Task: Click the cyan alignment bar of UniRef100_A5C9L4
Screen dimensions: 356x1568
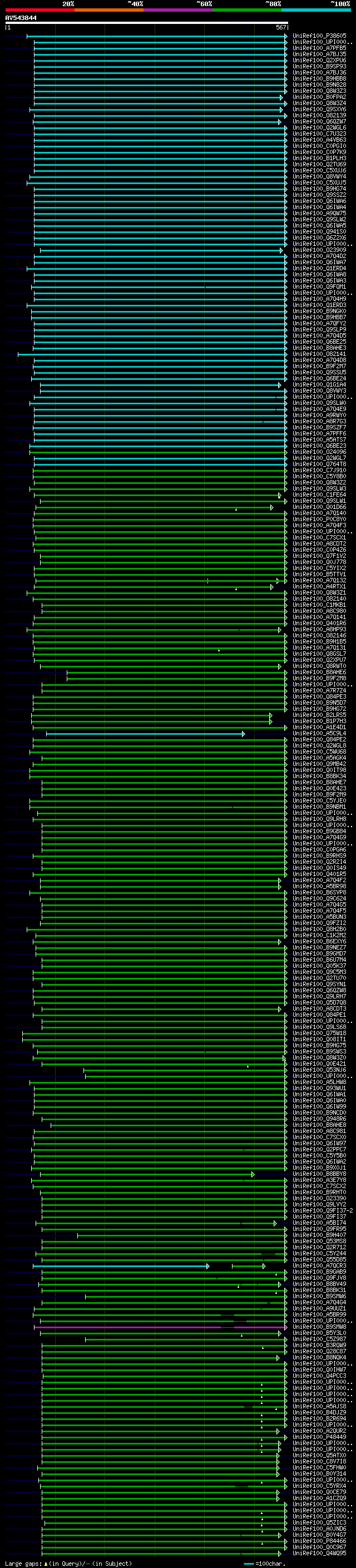Action: tap(145, 734)
